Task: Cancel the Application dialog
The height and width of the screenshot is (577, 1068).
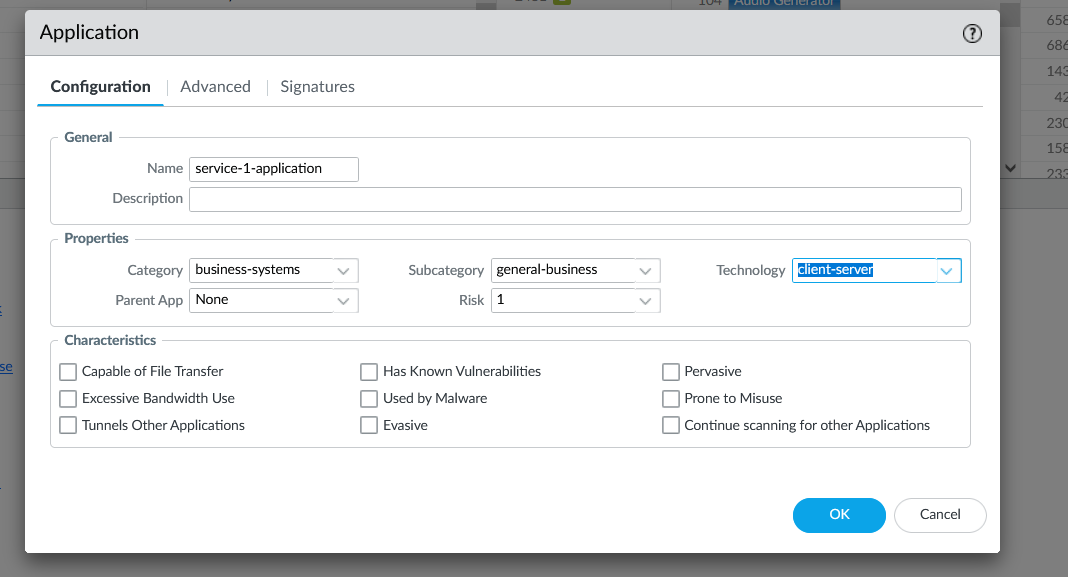Action: click(x=939, y=515)
